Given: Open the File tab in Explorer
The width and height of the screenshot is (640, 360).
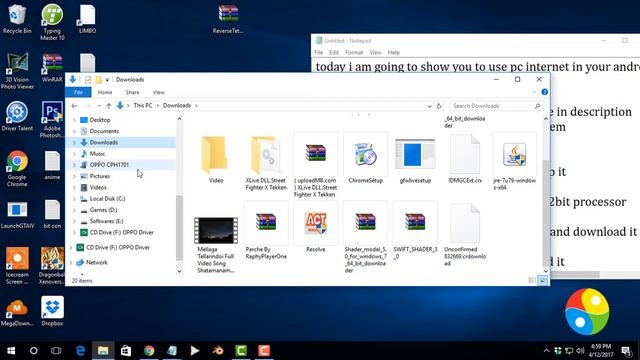Looking at the screenshot, I should (x=78, y=92).
